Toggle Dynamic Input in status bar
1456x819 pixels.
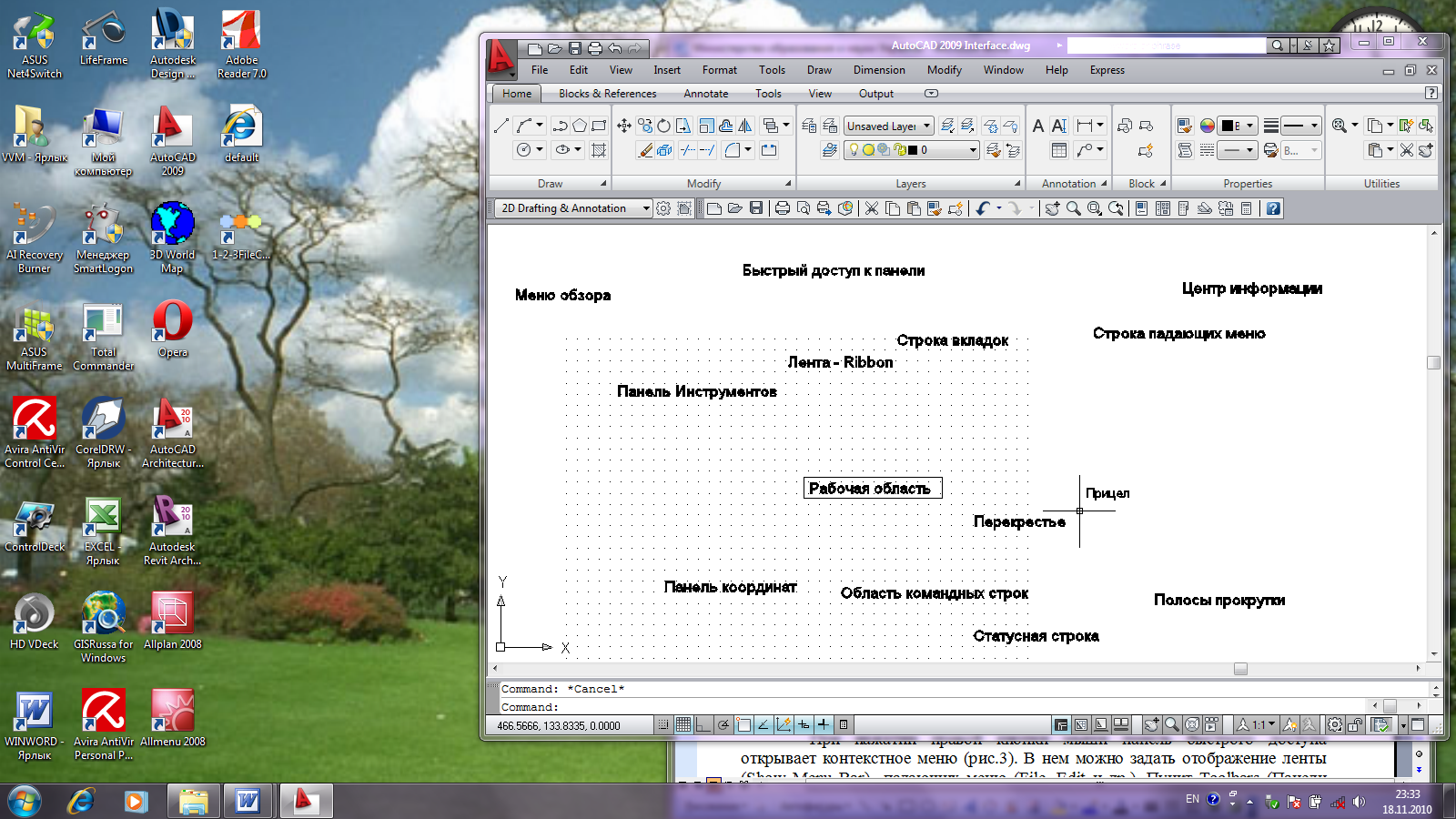click(x=804, y=724)
